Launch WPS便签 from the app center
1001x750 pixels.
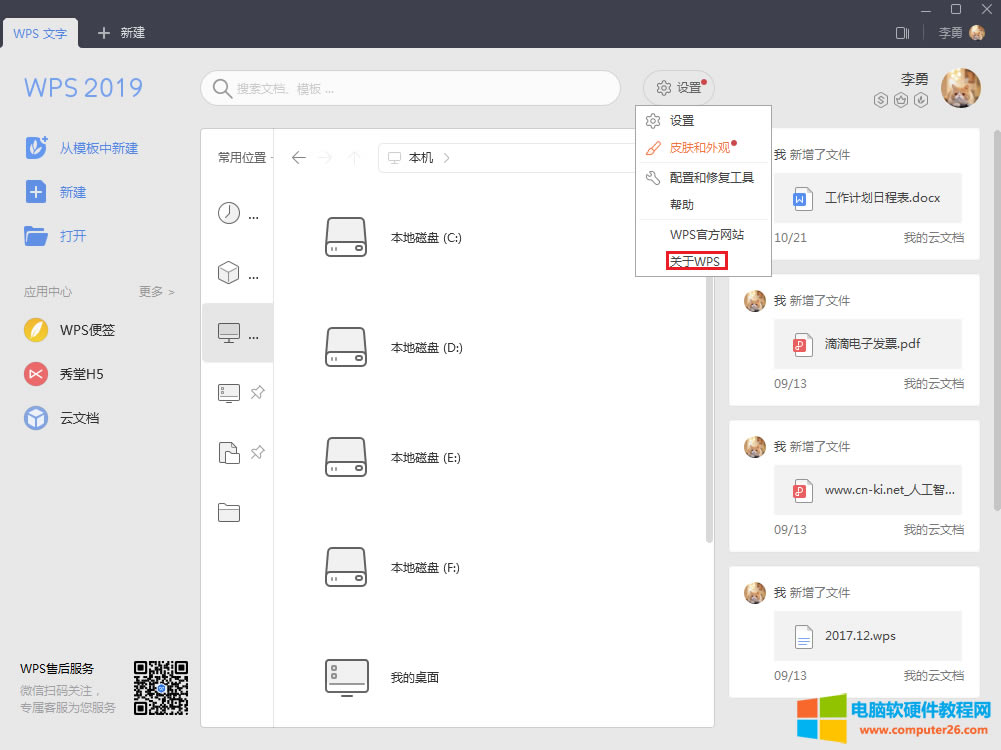pyautogui.click(x=36, y=330)
